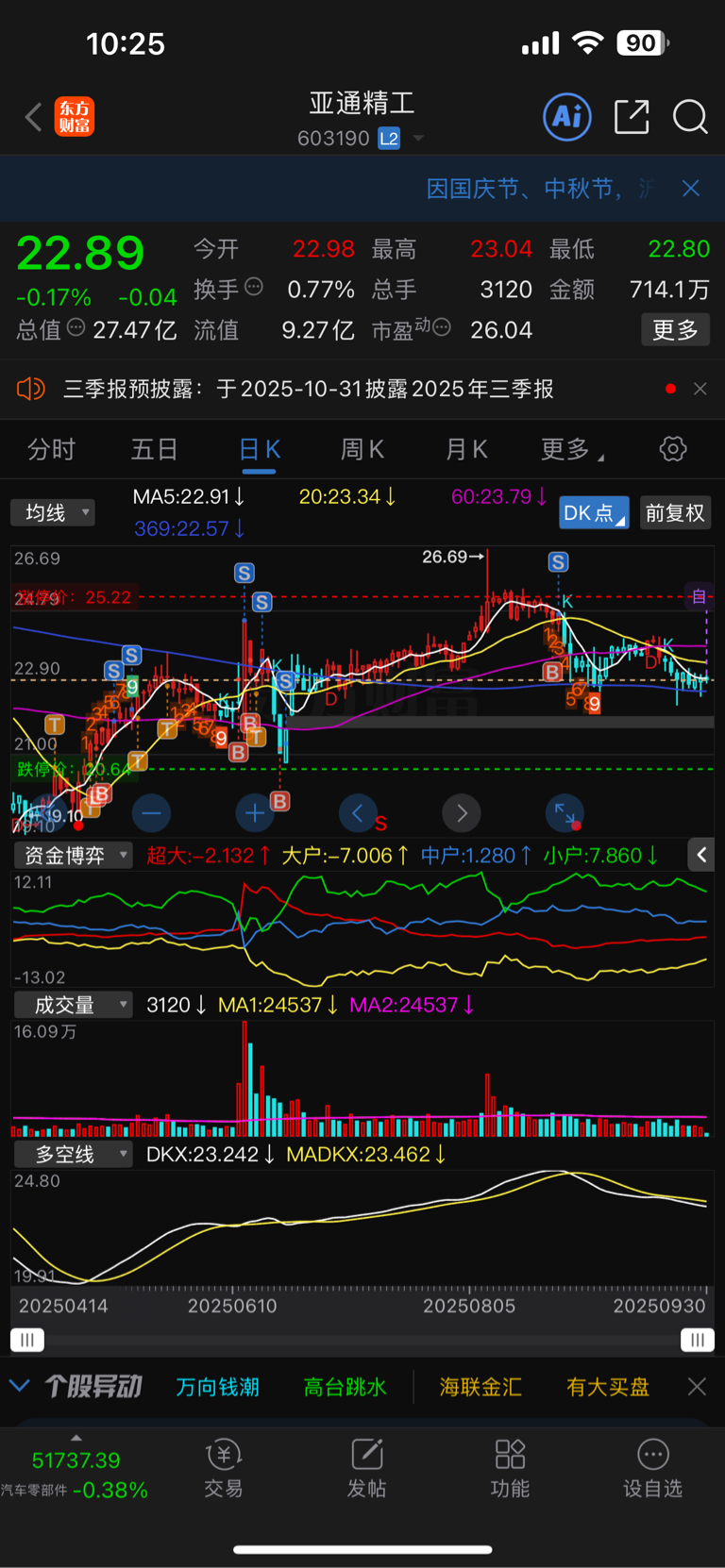Open 发帖 post button
Image resolution: width=725 pixels, height=1568 pixels.
point(366,1470)
